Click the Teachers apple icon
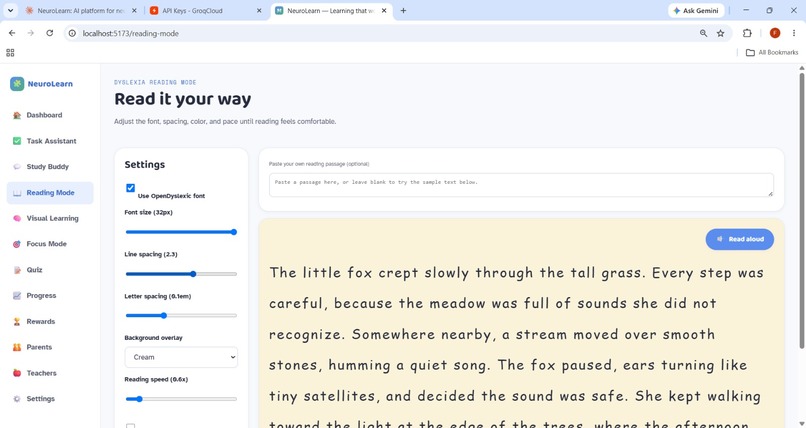 pyautogui.click(x=17, y=373)
